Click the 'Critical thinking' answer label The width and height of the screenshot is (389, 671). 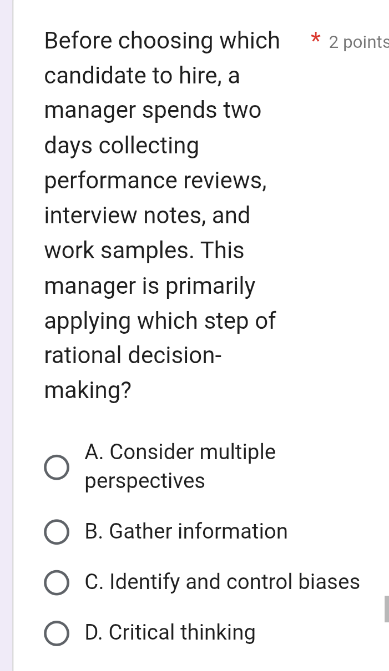coord(182,632)
